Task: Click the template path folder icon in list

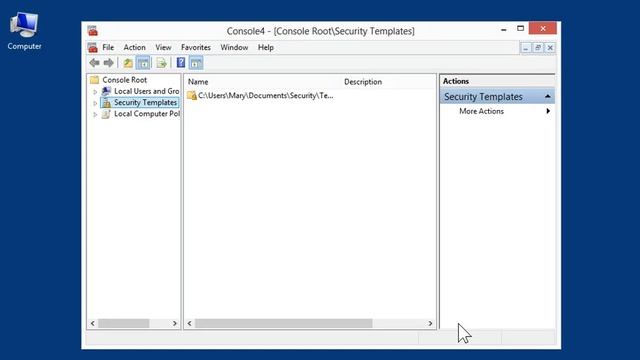Action: [192, 96]
